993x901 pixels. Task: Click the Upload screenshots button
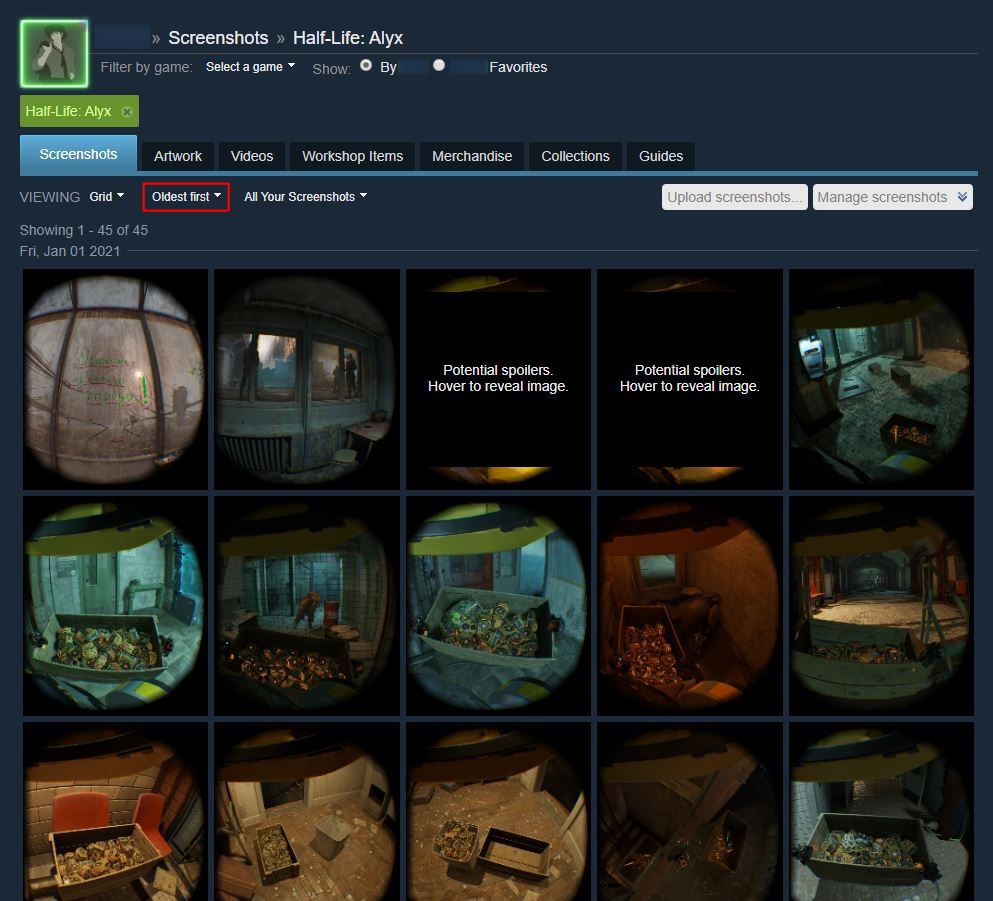click(x=735, y=197)
